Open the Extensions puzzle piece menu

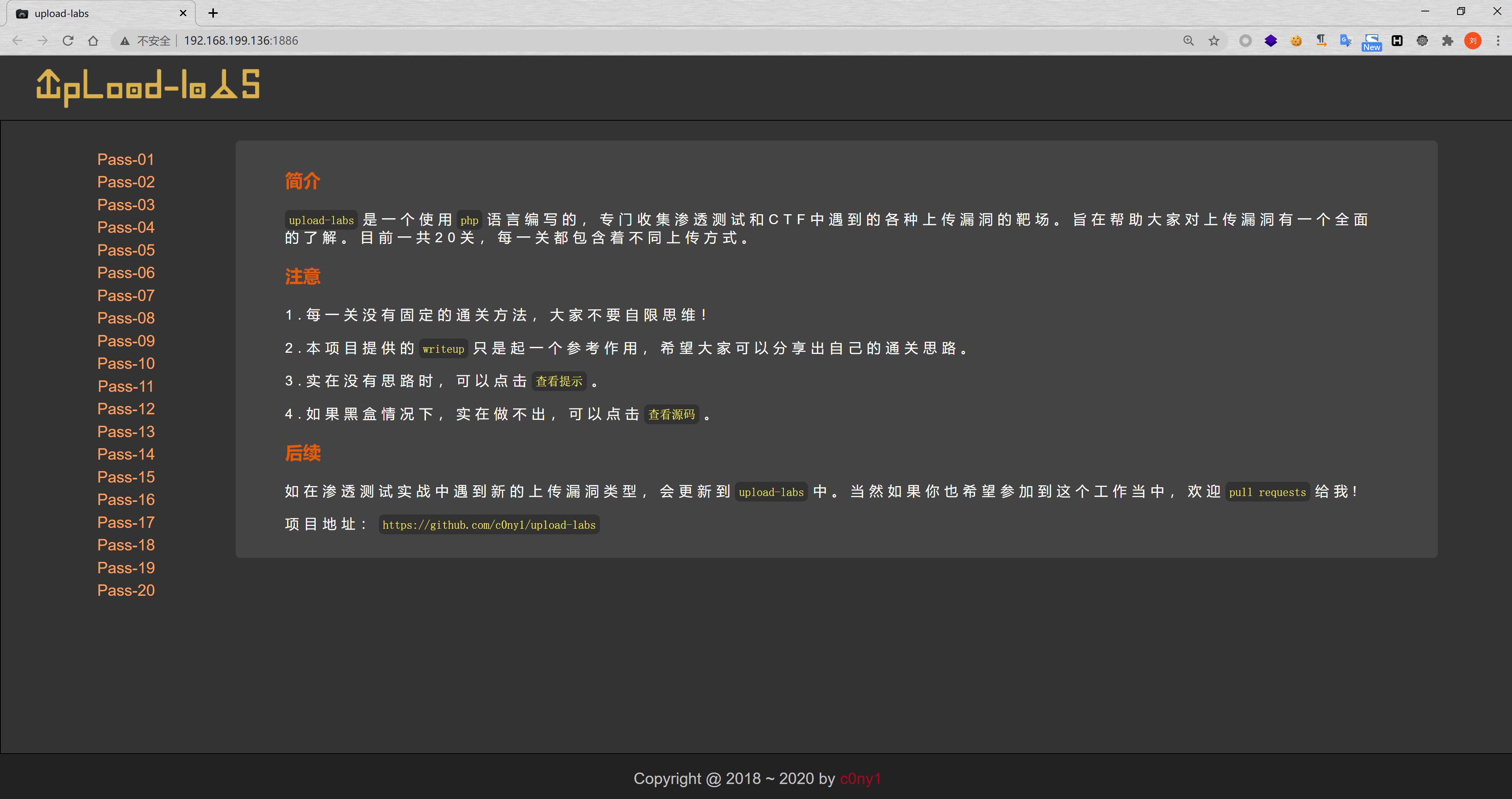(1447, 41)
